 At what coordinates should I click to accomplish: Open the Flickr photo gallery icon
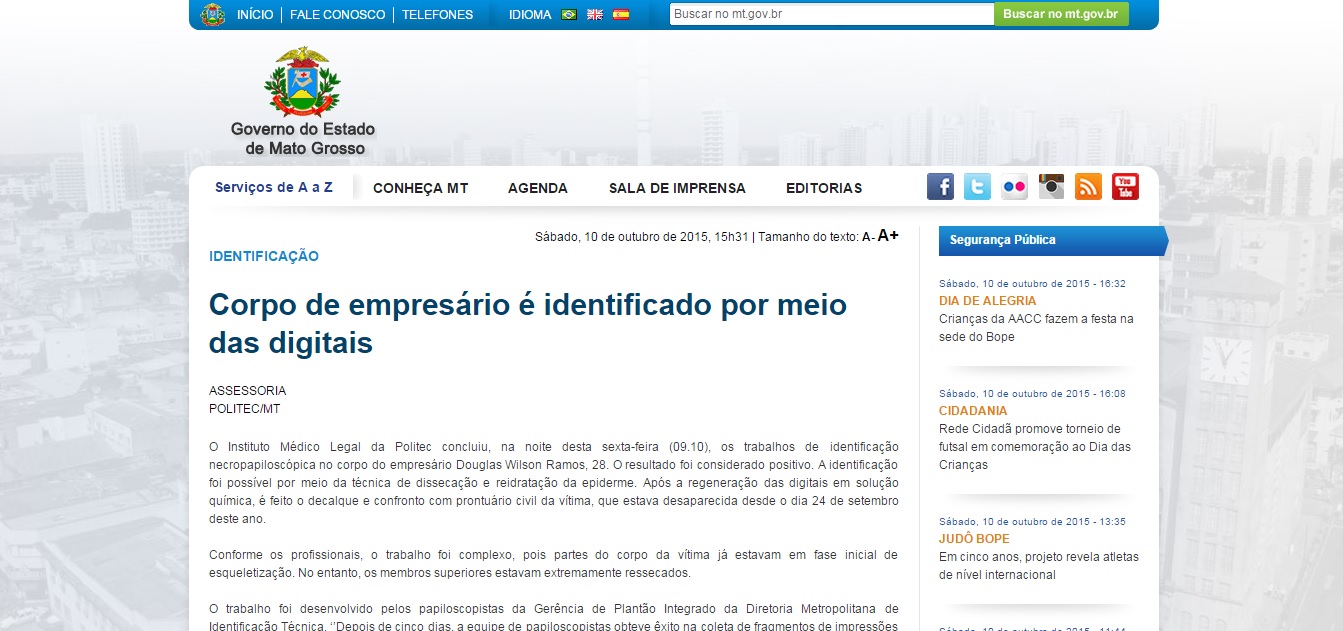click(1014, 187)
